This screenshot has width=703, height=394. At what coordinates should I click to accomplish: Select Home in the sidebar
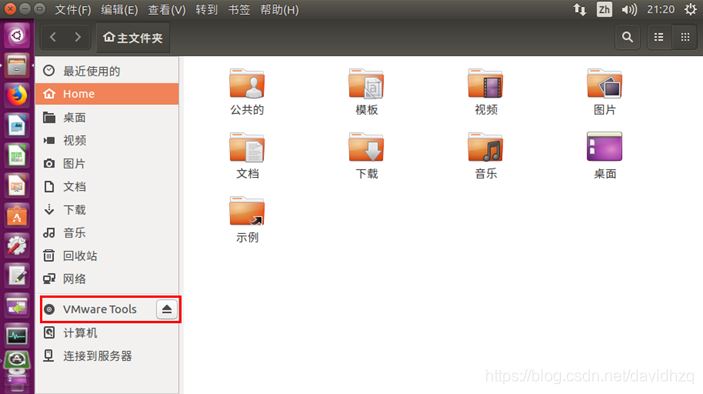(x=107, y=94)
